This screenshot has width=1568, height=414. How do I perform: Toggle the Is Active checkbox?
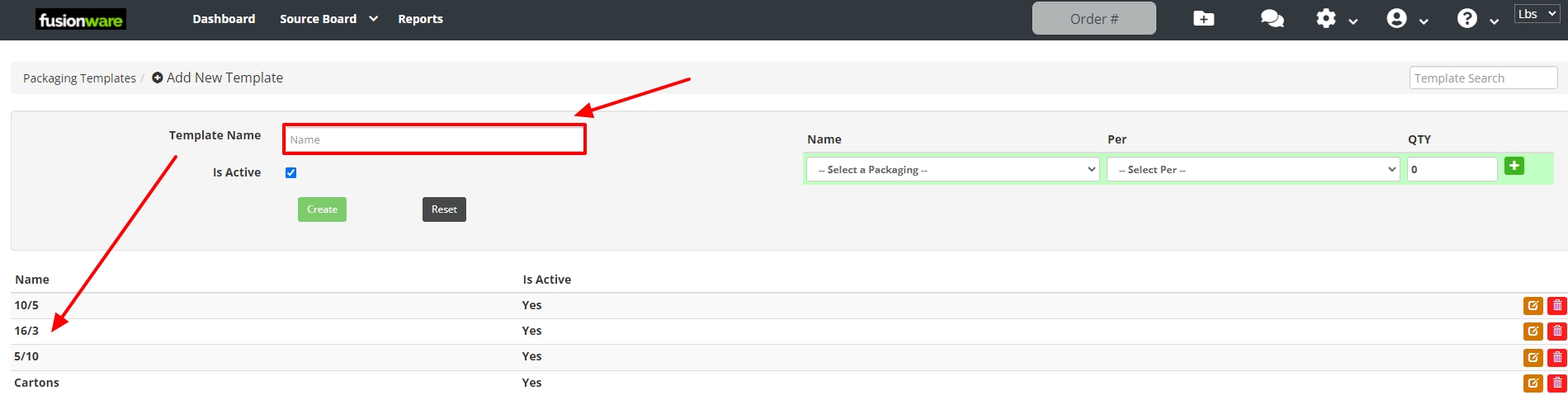(290, 173)
